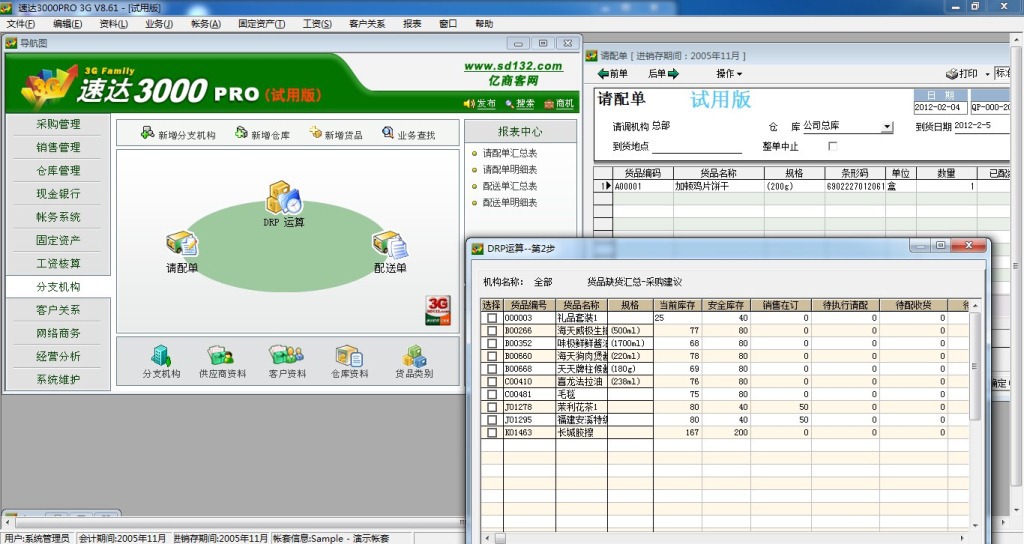Visit www.sd132.com link in banner

513,66
